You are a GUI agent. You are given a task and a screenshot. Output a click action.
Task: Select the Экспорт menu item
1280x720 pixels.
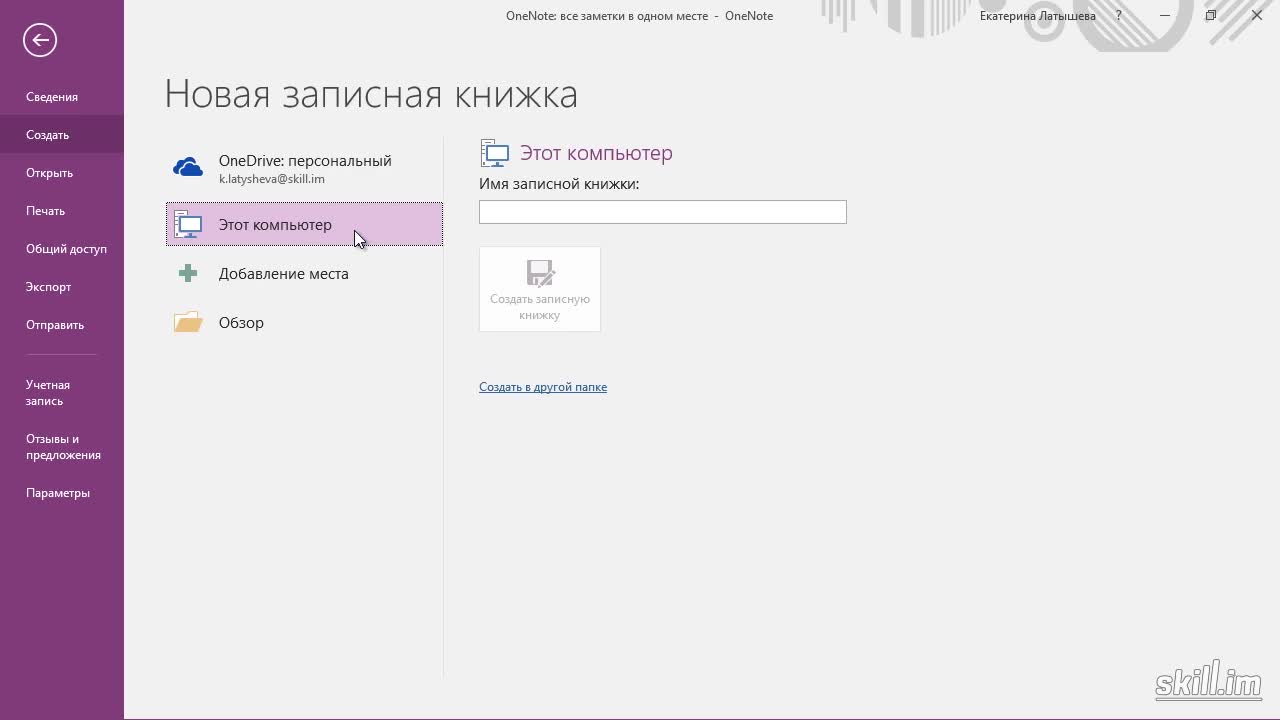coord(62,287)
